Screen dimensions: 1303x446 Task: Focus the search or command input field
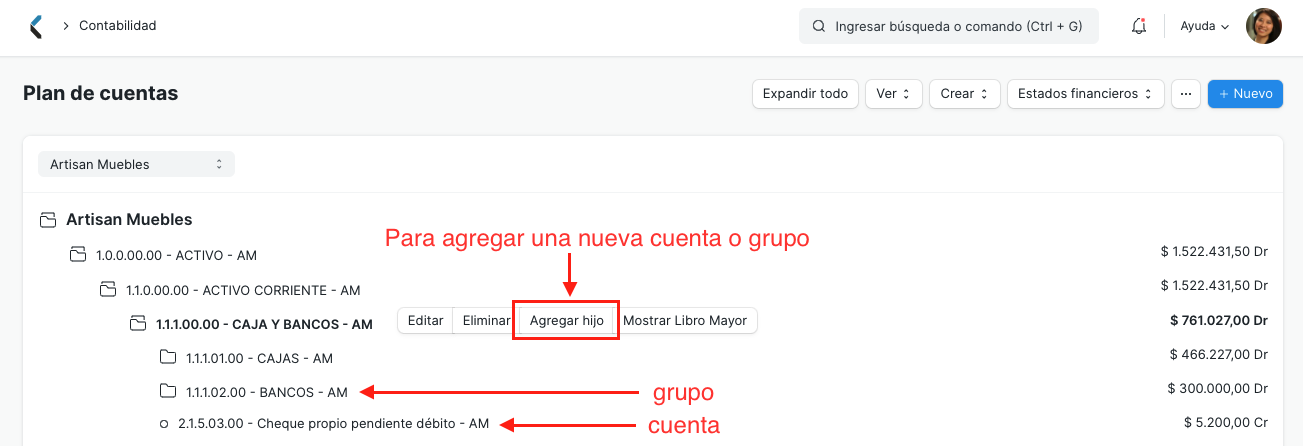pyautogui.click(x=948, y=27)
